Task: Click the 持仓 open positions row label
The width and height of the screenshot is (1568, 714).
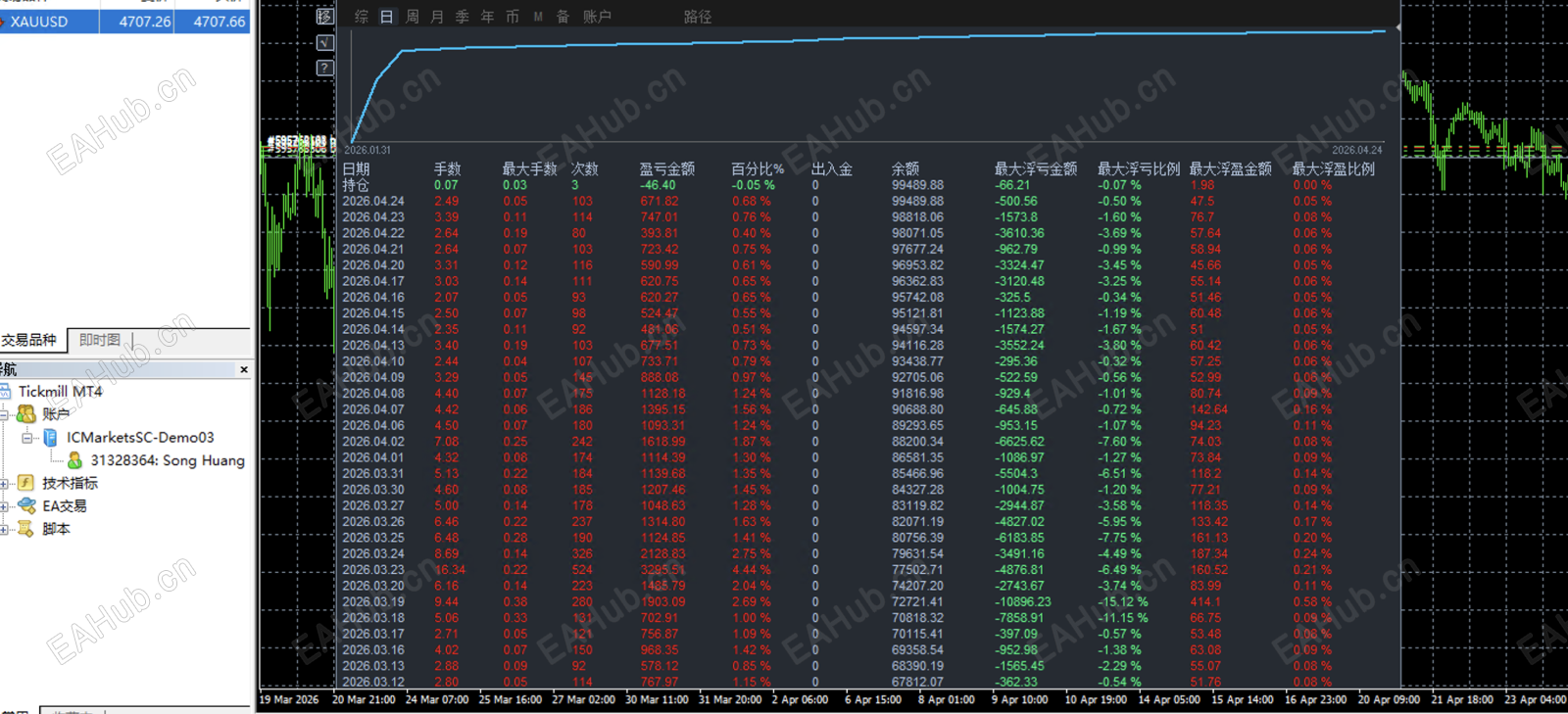Action: [x=356, y=185]
